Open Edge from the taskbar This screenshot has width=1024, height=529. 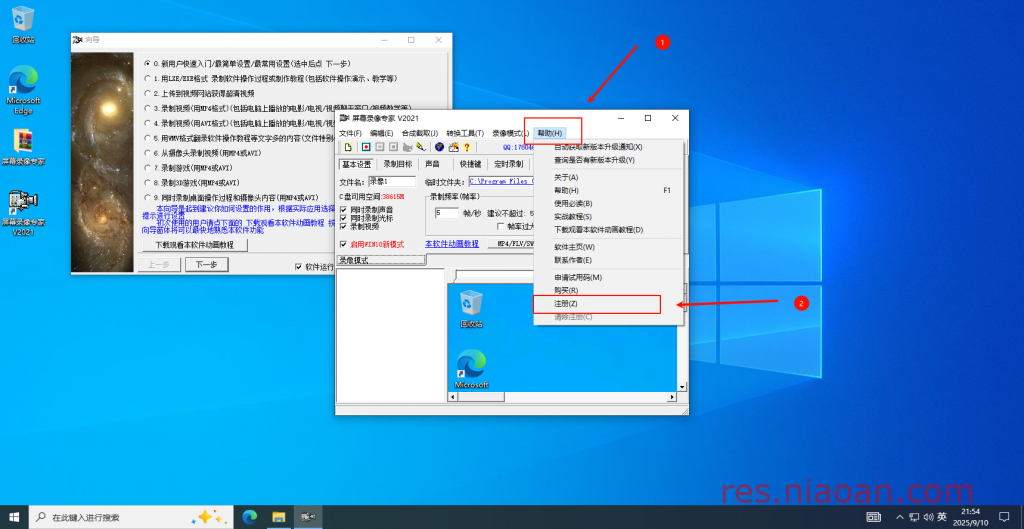[x=249, y=517]
